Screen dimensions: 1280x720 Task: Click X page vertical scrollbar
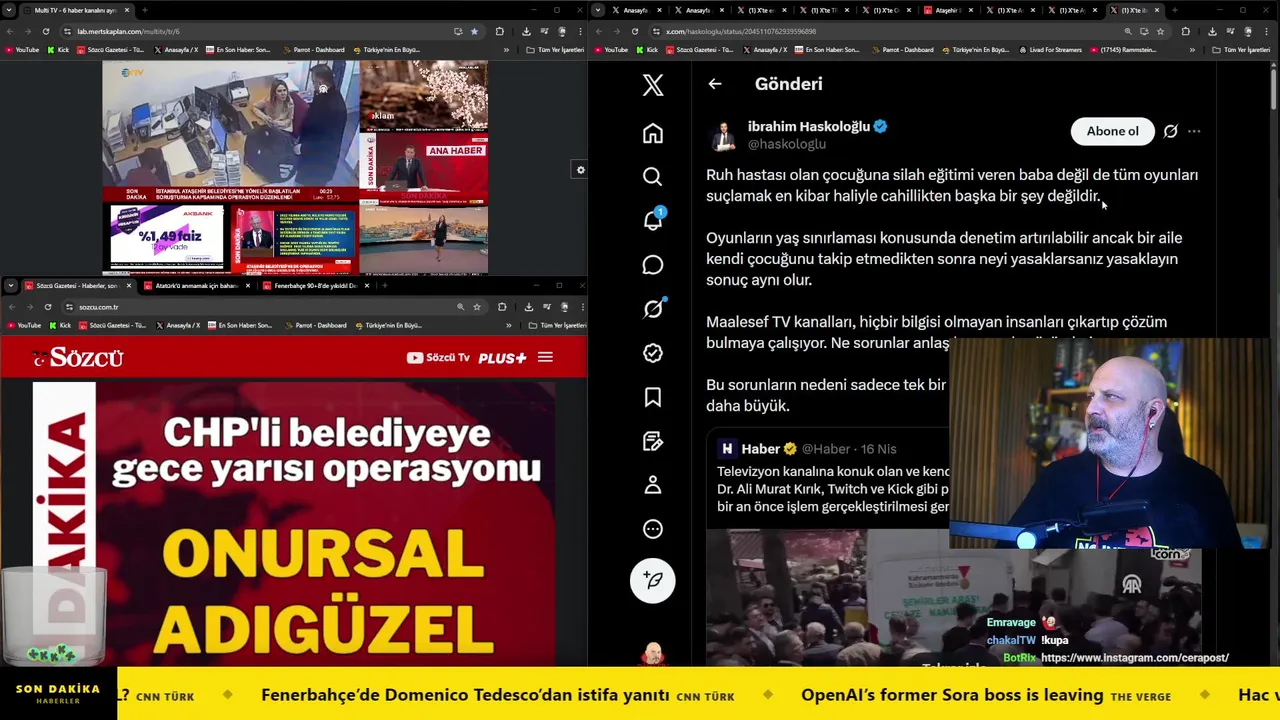tap(1273, 90)
